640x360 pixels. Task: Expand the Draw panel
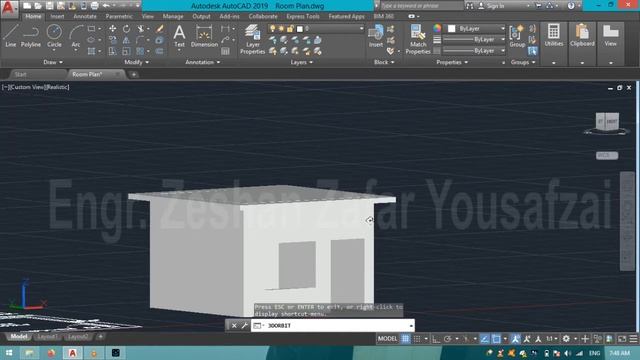click(53, 62)
